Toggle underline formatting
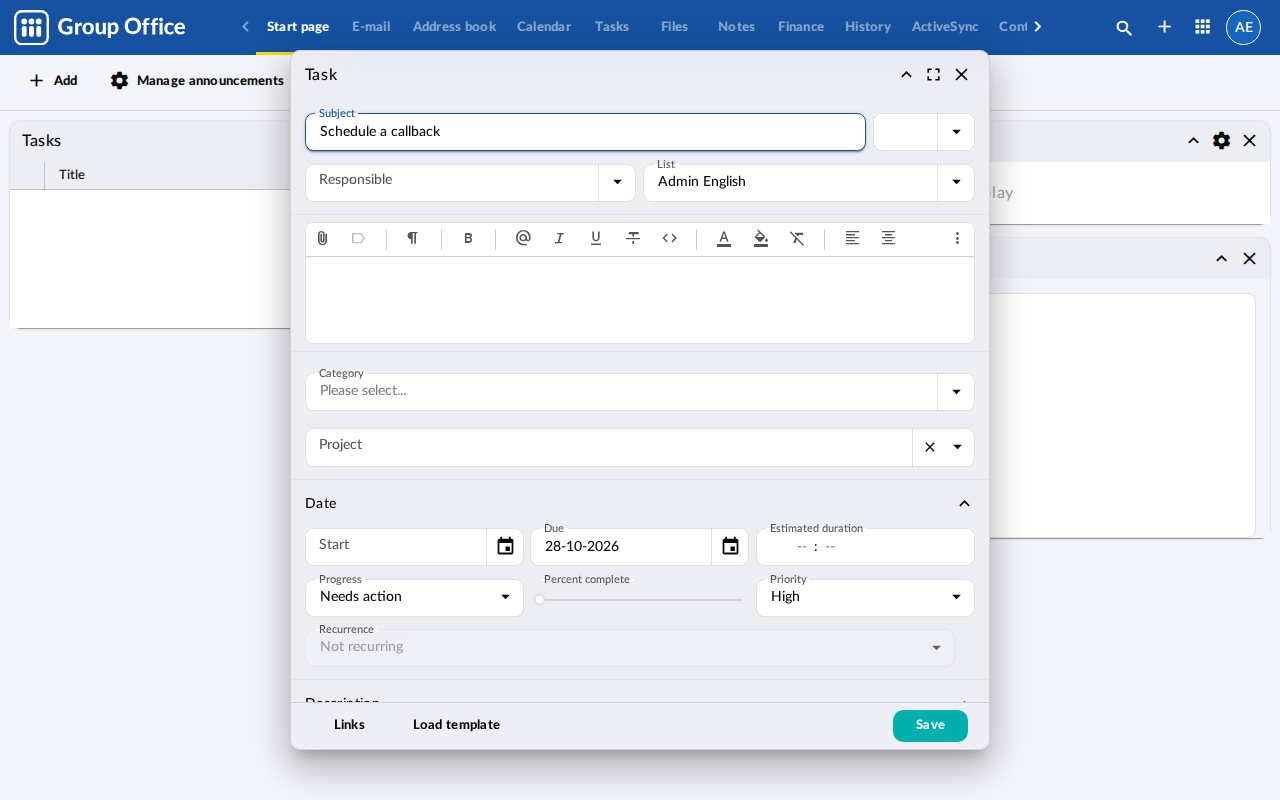The image size is (1280, 800). tap(596, 238)
